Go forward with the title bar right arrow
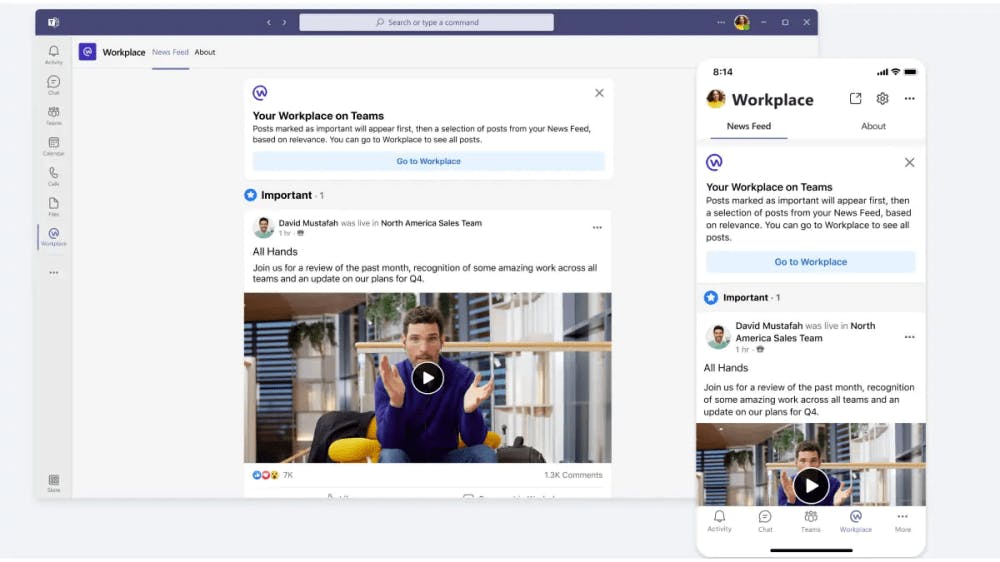 click(284, 22)
